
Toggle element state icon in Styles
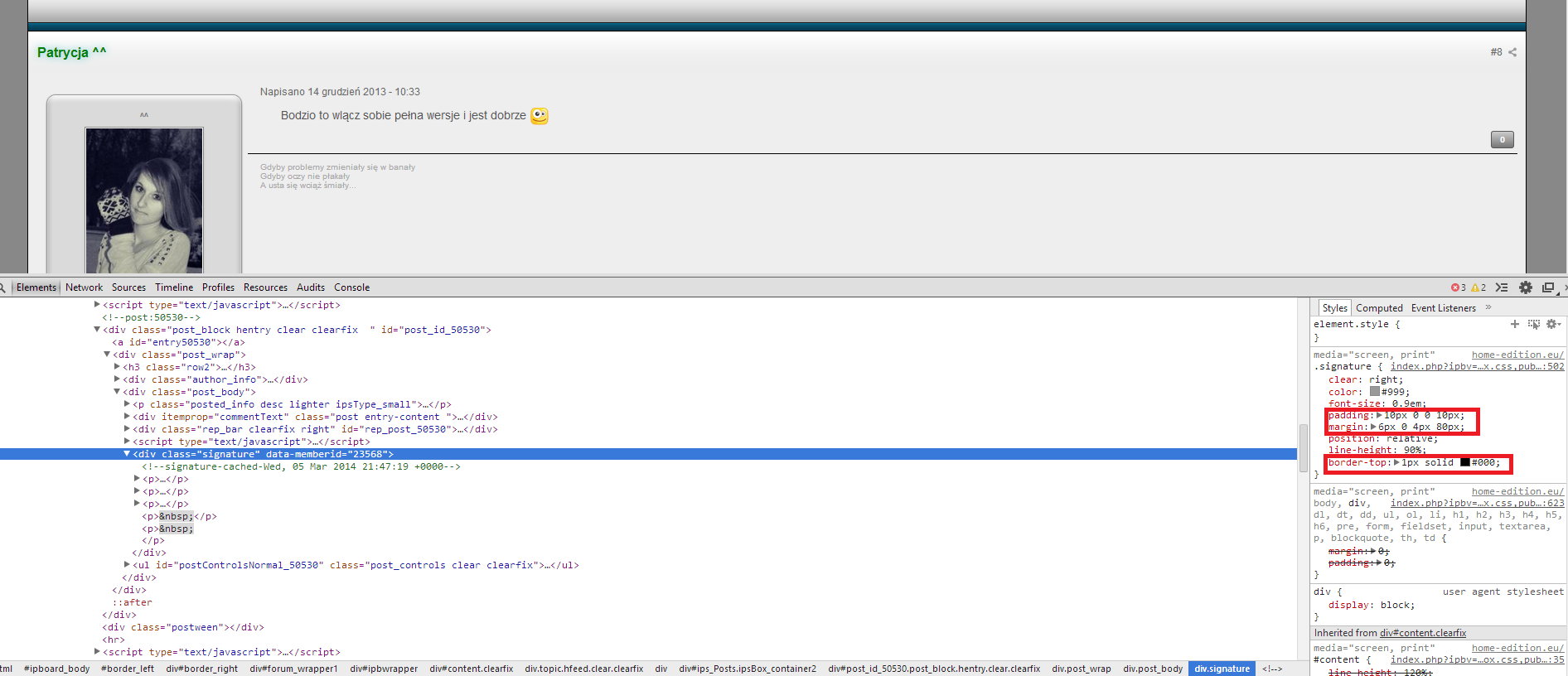1533,324
